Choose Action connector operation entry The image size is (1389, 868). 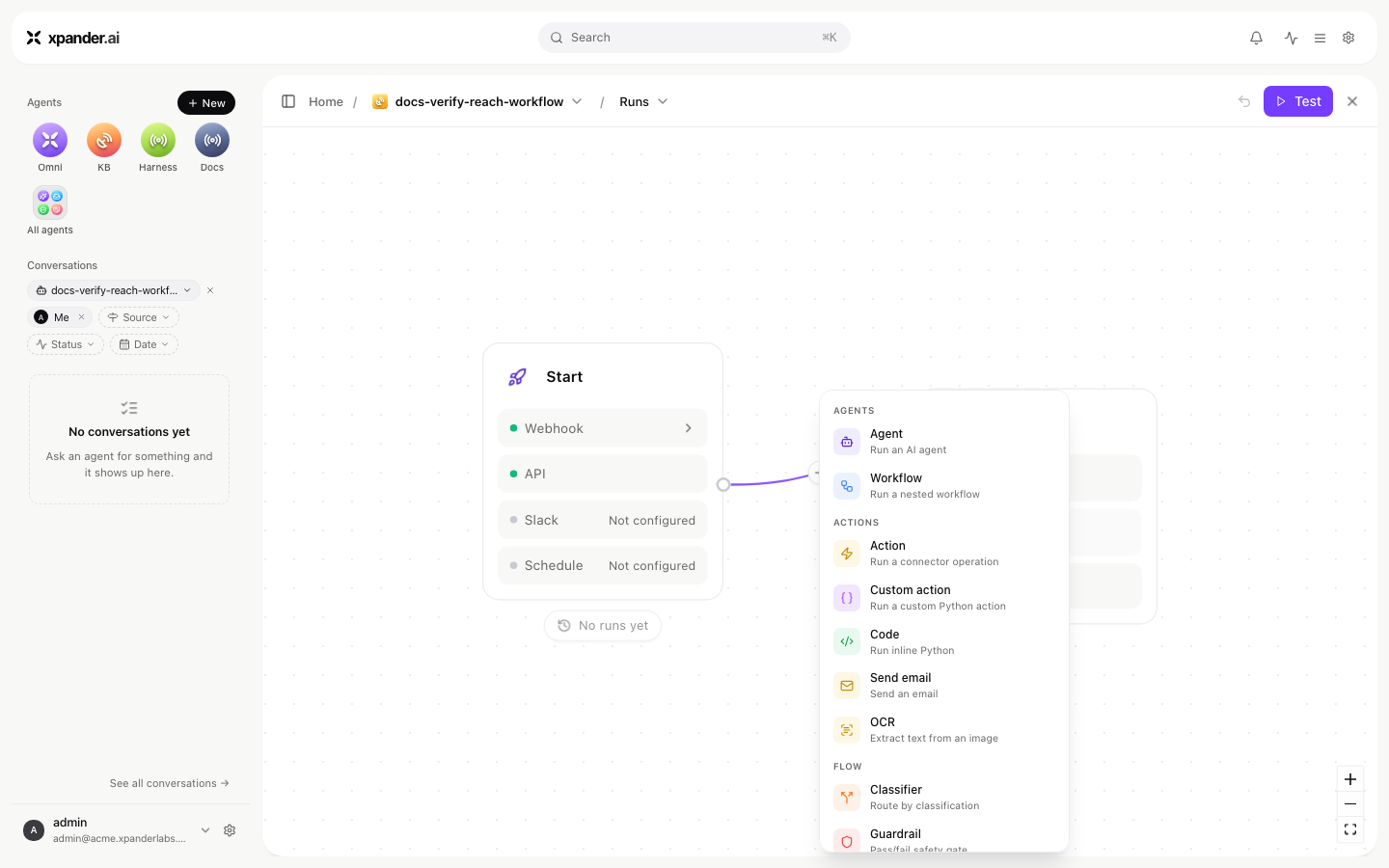[x=944, y=554]
